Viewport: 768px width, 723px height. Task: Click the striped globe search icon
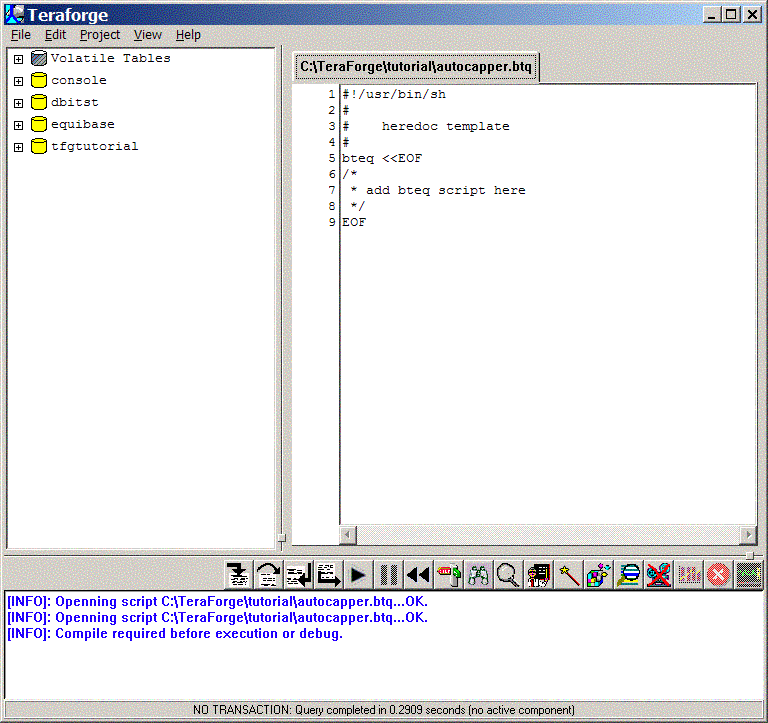click(629, 575)
